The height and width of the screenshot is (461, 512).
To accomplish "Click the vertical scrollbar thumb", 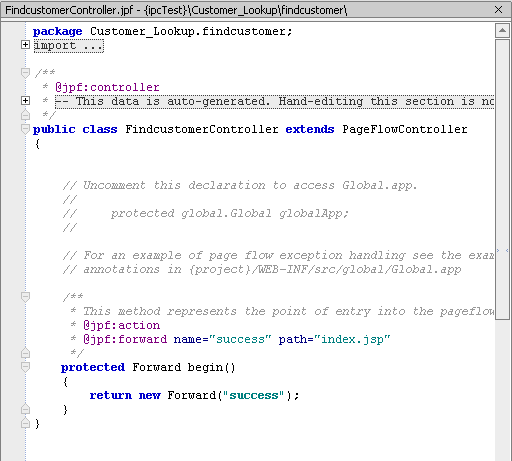I will [x=502, y=180].
